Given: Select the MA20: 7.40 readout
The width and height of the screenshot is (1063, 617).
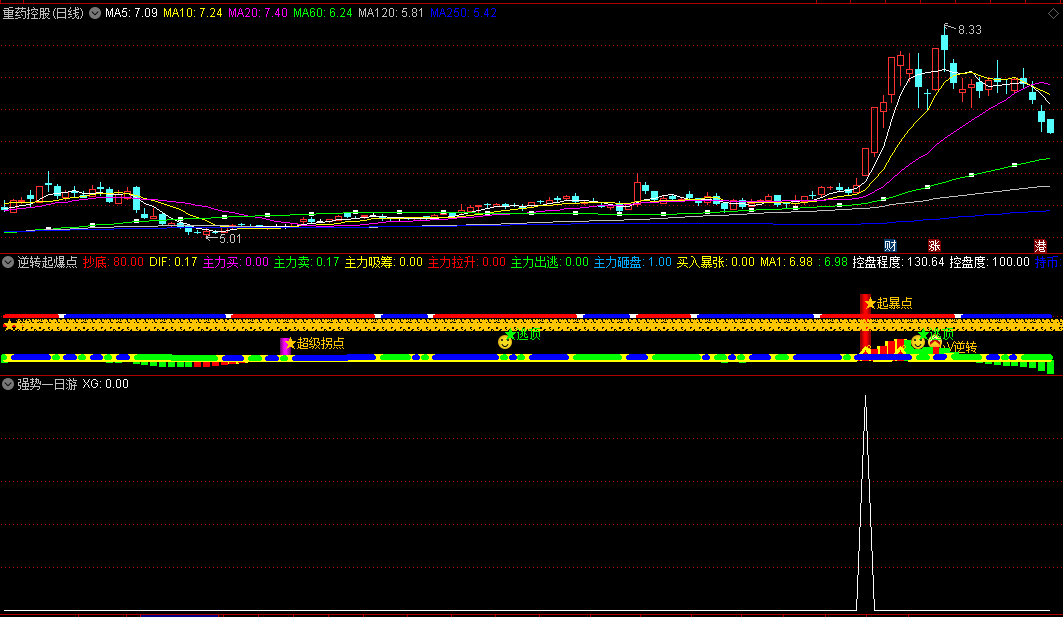Looking at the screenshot, I should tap(258, 13).
